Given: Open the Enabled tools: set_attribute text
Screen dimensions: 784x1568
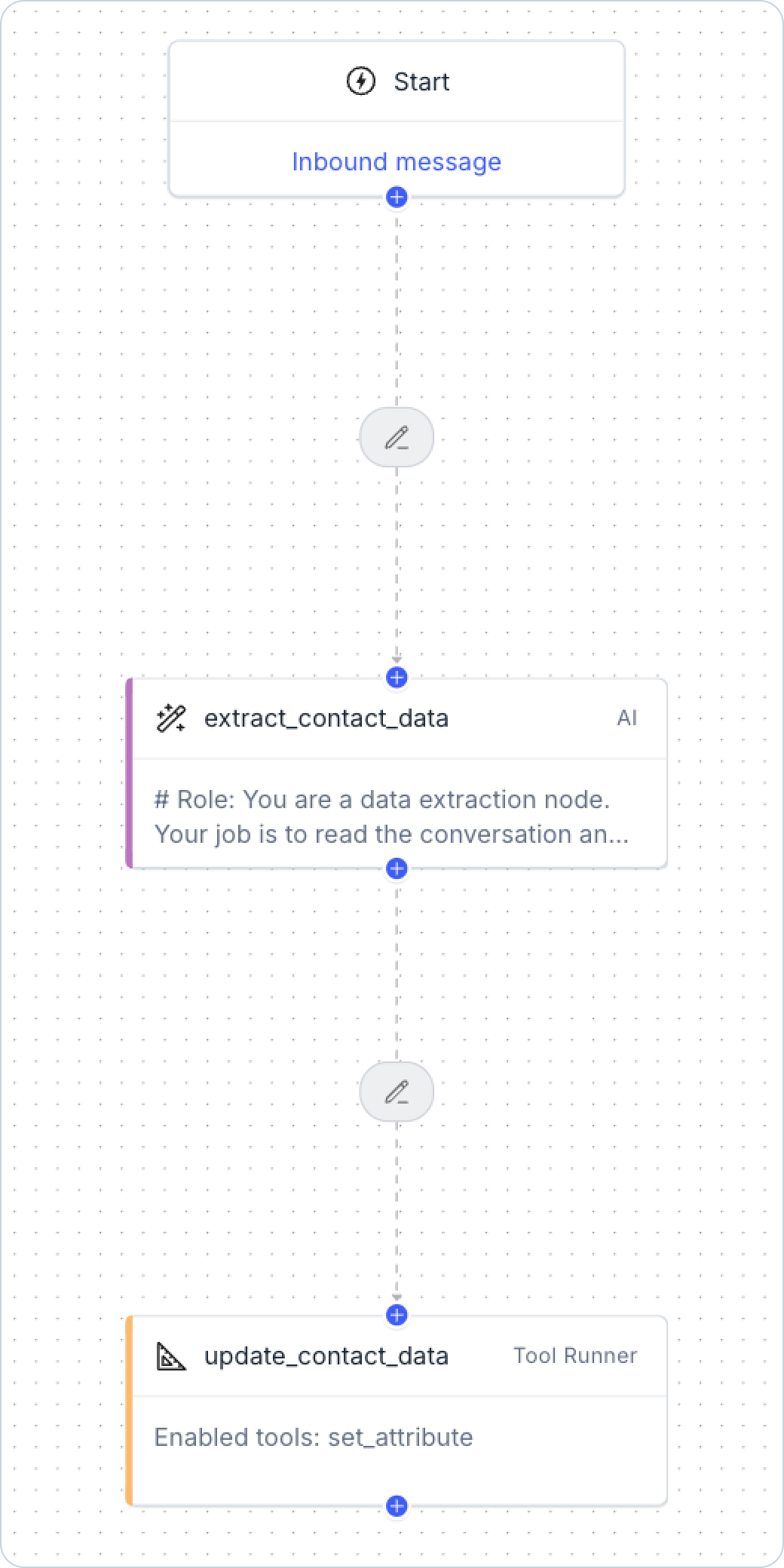Looking at the screenshot, I should tap(314, 1437).
